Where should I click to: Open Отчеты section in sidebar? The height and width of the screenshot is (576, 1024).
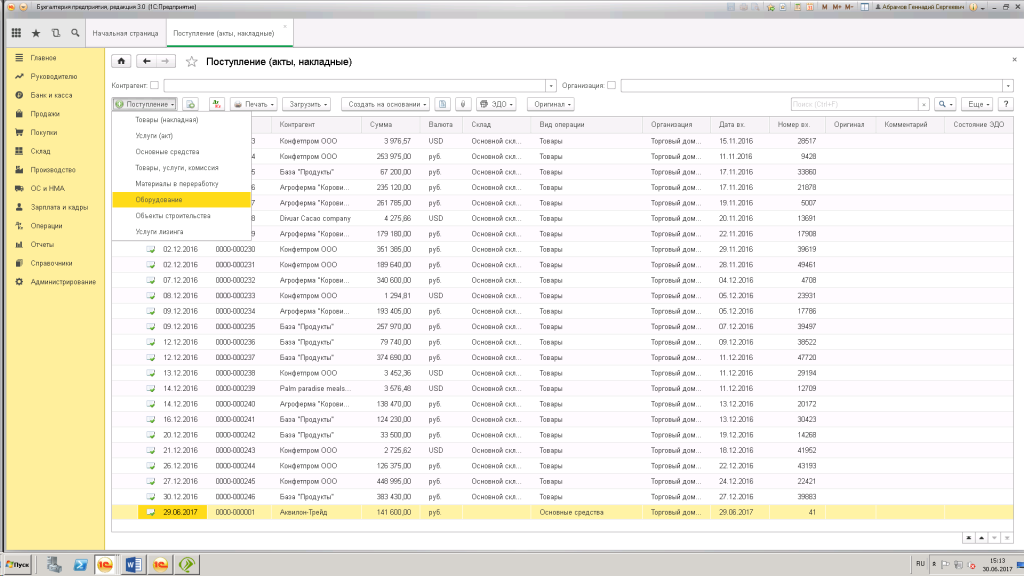click(42, 244)
